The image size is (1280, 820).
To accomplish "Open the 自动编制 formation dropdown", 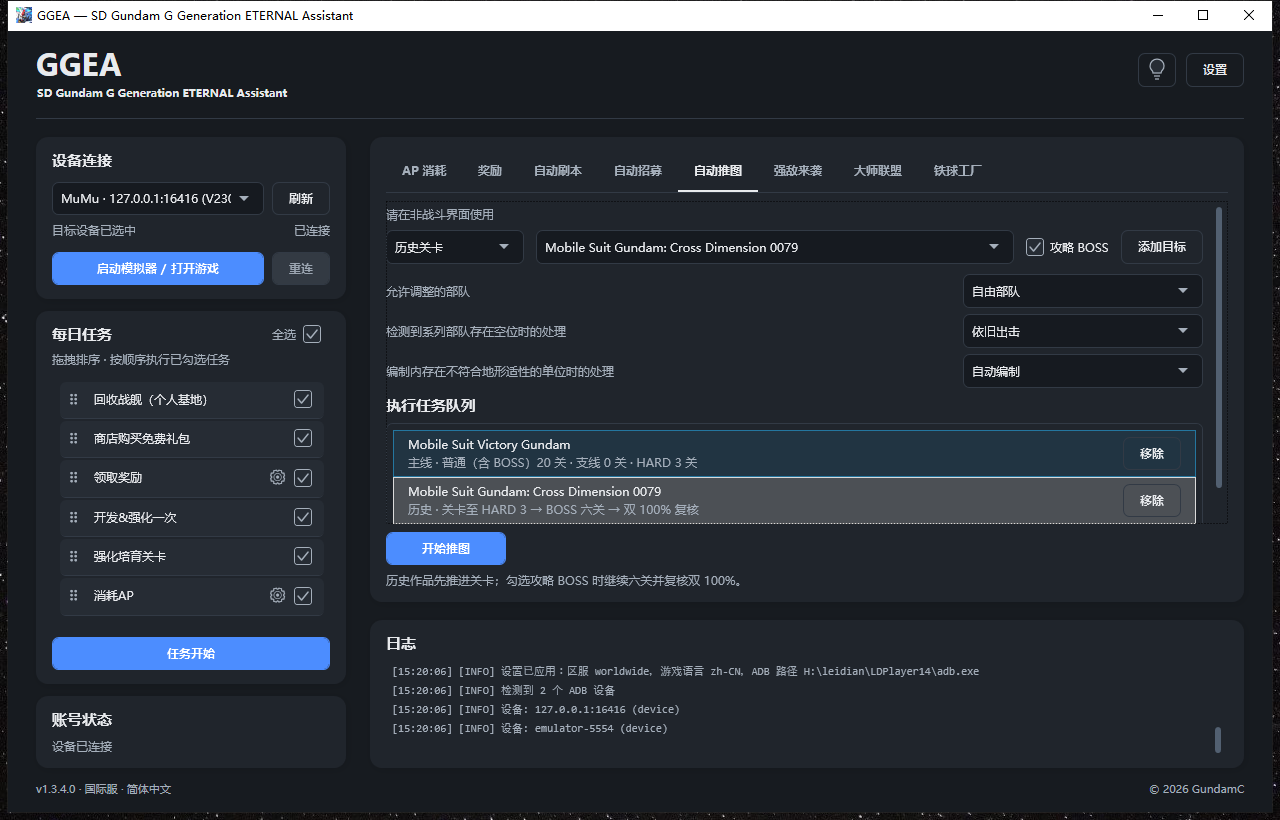I will tap(1082, 371).
